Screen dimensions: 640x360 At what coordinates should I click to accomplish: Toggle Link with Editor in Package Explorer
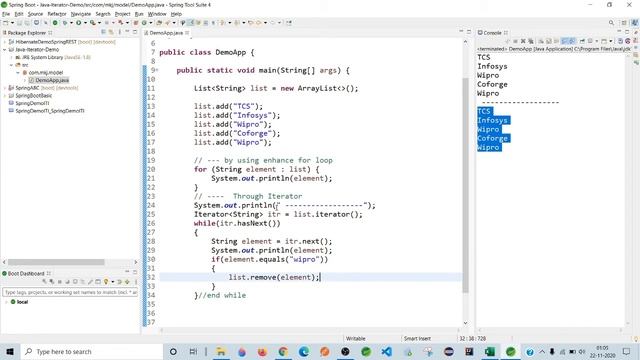point(111,32)
